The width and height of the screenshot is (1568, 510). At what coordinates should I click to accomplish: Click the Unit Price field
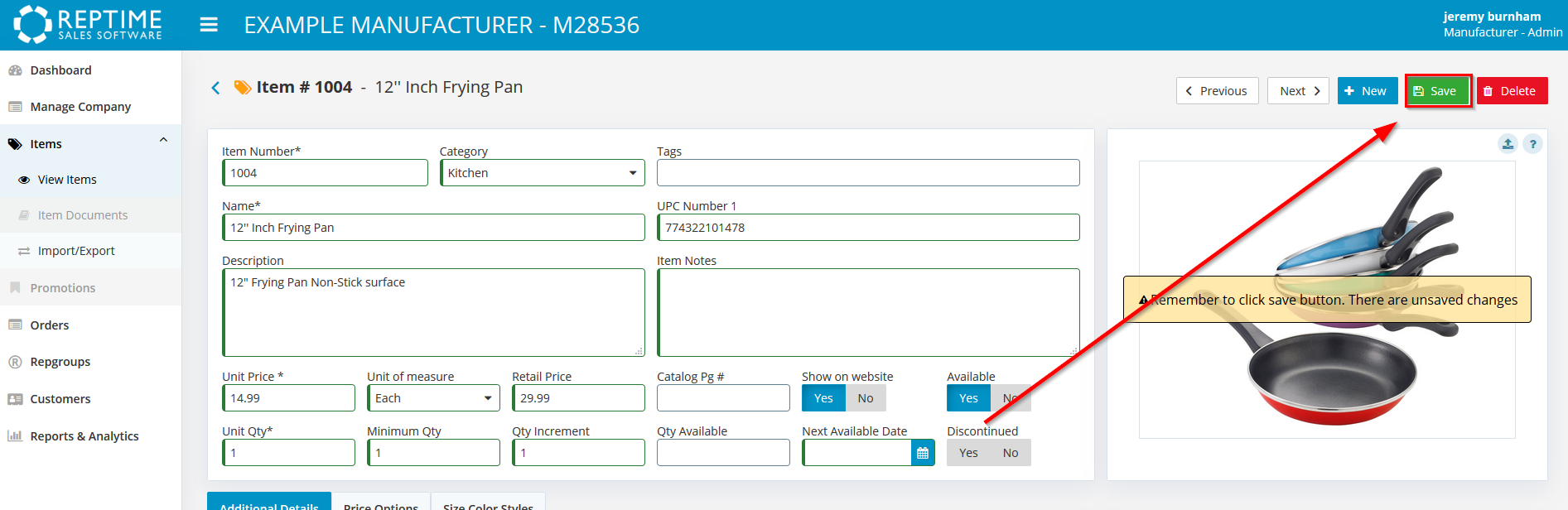click(288, 398)
